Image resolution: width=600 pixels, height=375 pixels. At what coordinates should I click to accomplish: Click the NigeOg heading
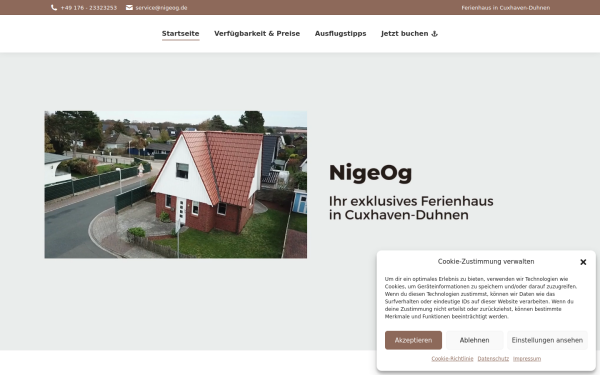tap(370, 173)
